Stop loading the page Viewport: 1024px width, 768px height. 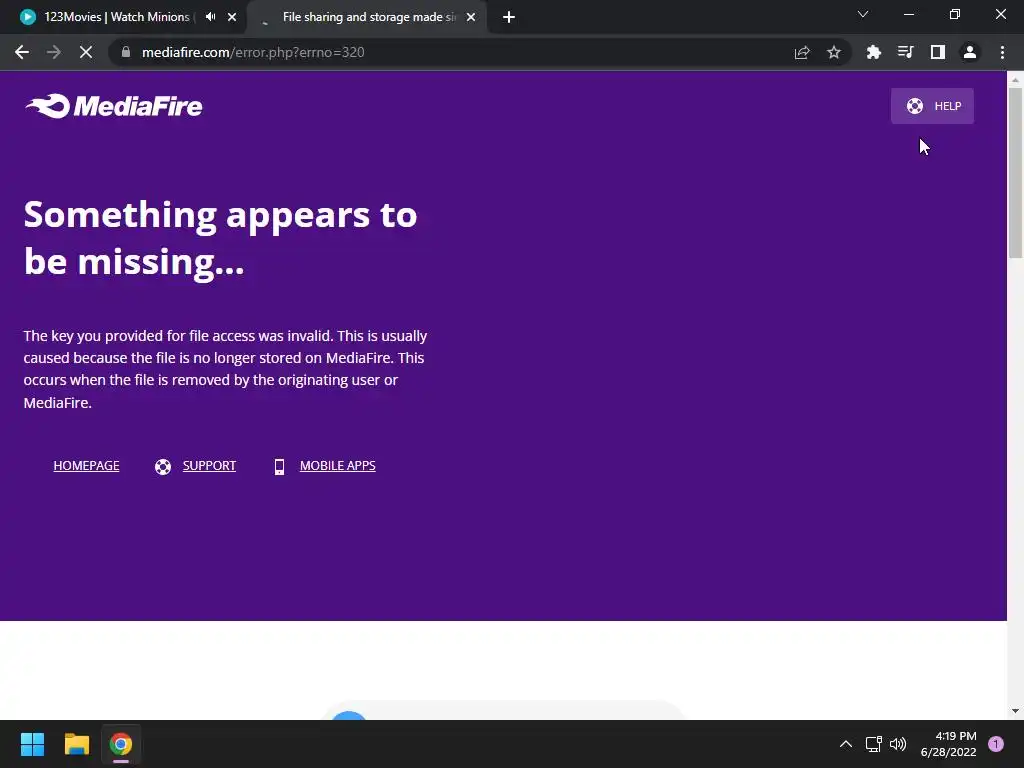pos(86,52)
